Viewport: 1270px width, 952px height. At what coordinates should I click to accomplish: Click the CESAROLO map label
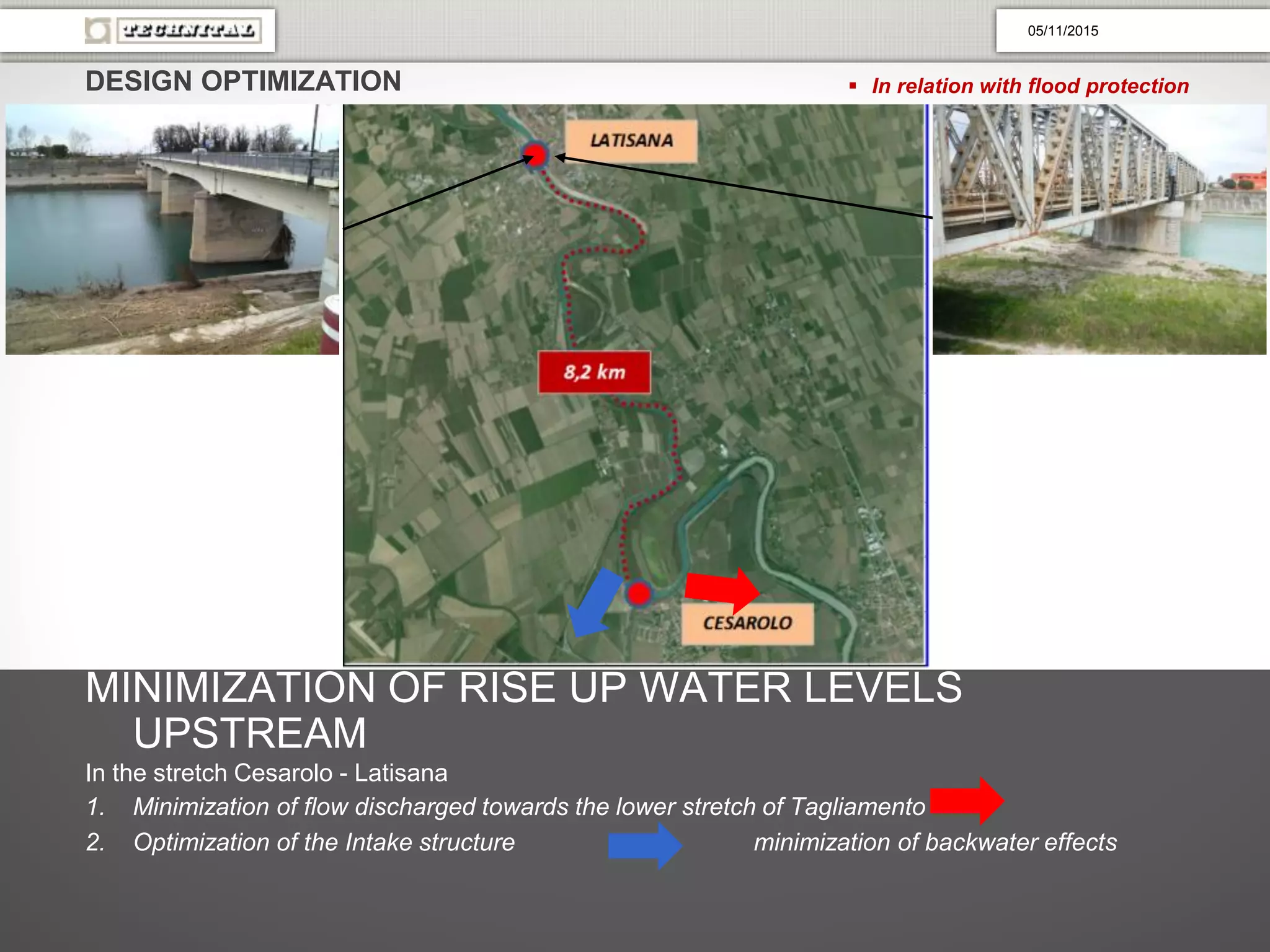tap(747, 623)
